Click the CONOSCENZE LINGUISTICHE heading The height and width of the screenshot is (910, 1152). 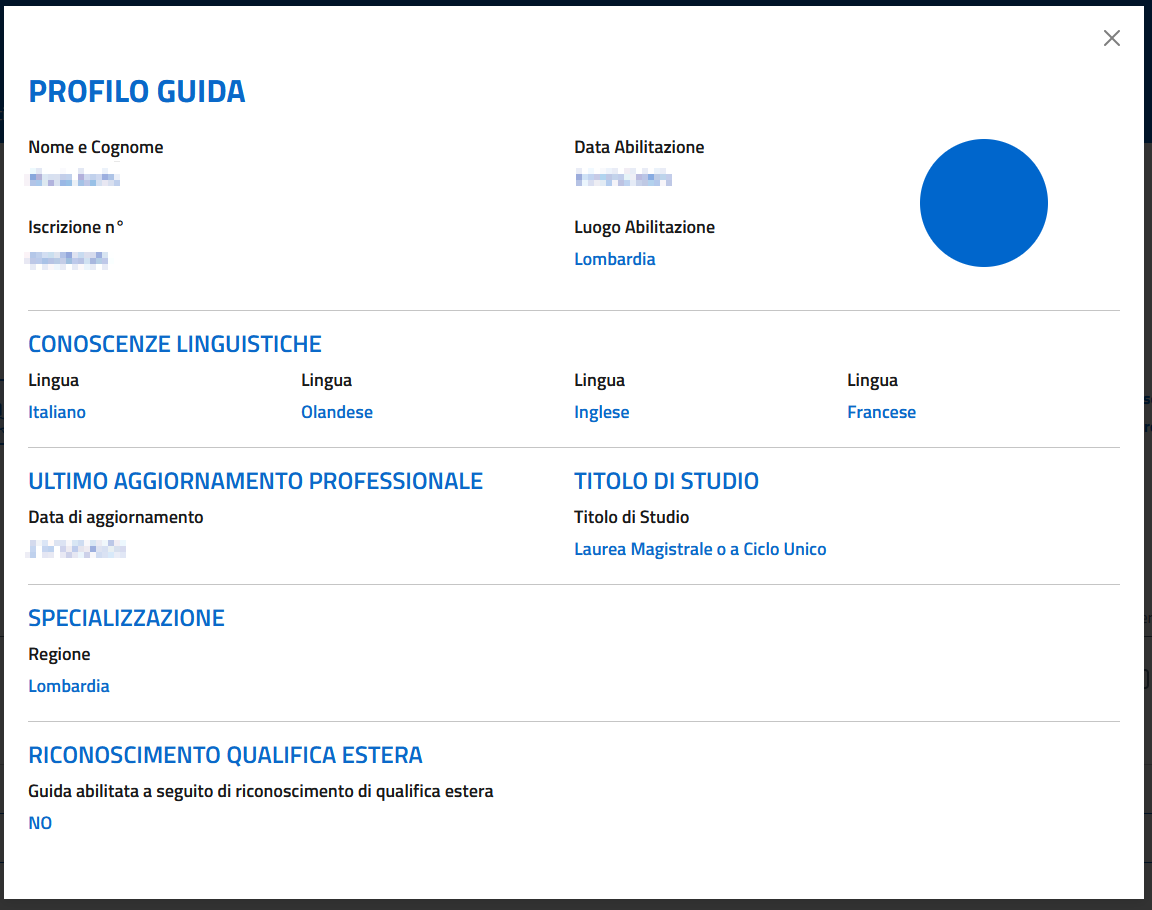pyautogui.click(x=175, y=344)
